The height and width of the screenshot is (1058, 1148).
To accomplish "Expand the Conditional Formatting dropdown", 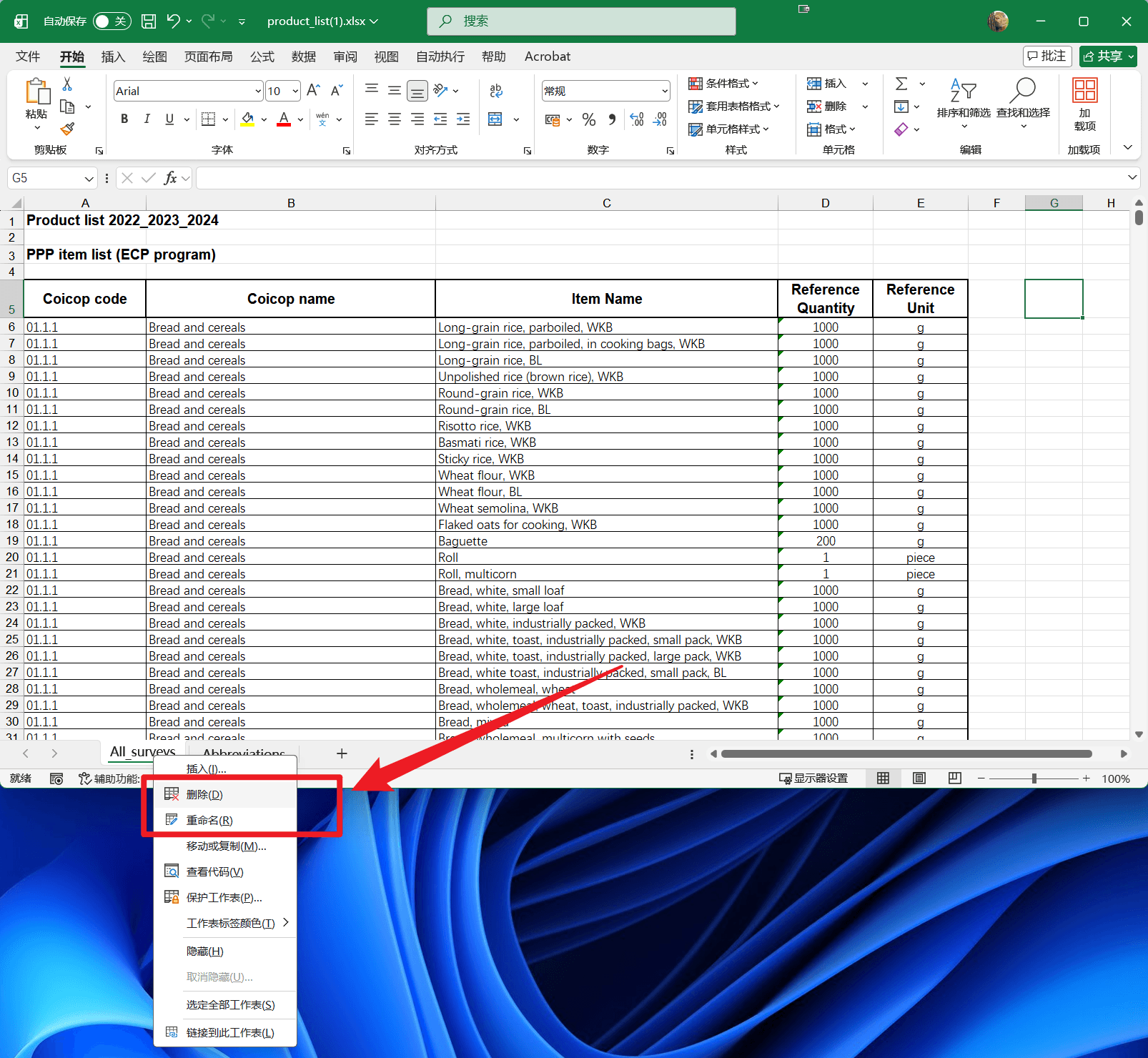I will click(x=755, y=84).
